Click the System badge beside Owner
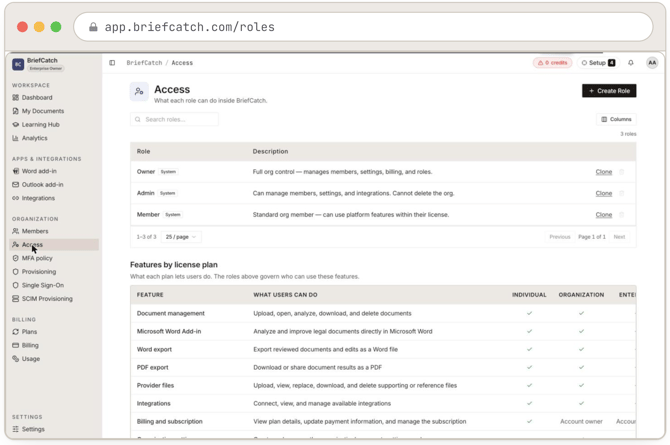The width and height of the screenshot is (670, 445). click(168, 172)
